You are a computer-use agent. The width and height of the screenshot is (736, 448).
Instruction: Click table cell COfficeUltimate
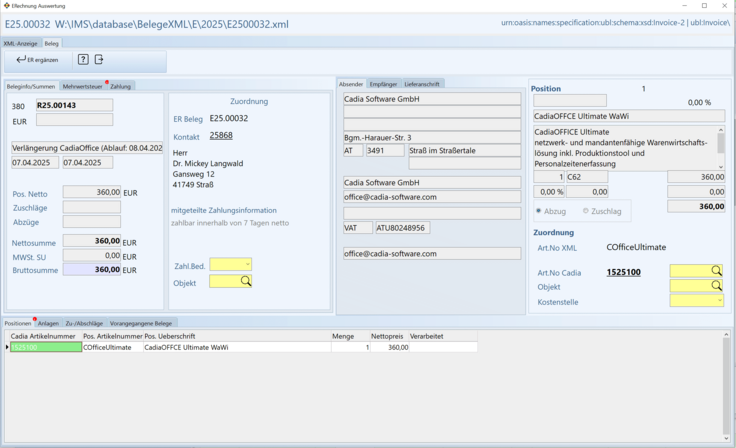113,347
